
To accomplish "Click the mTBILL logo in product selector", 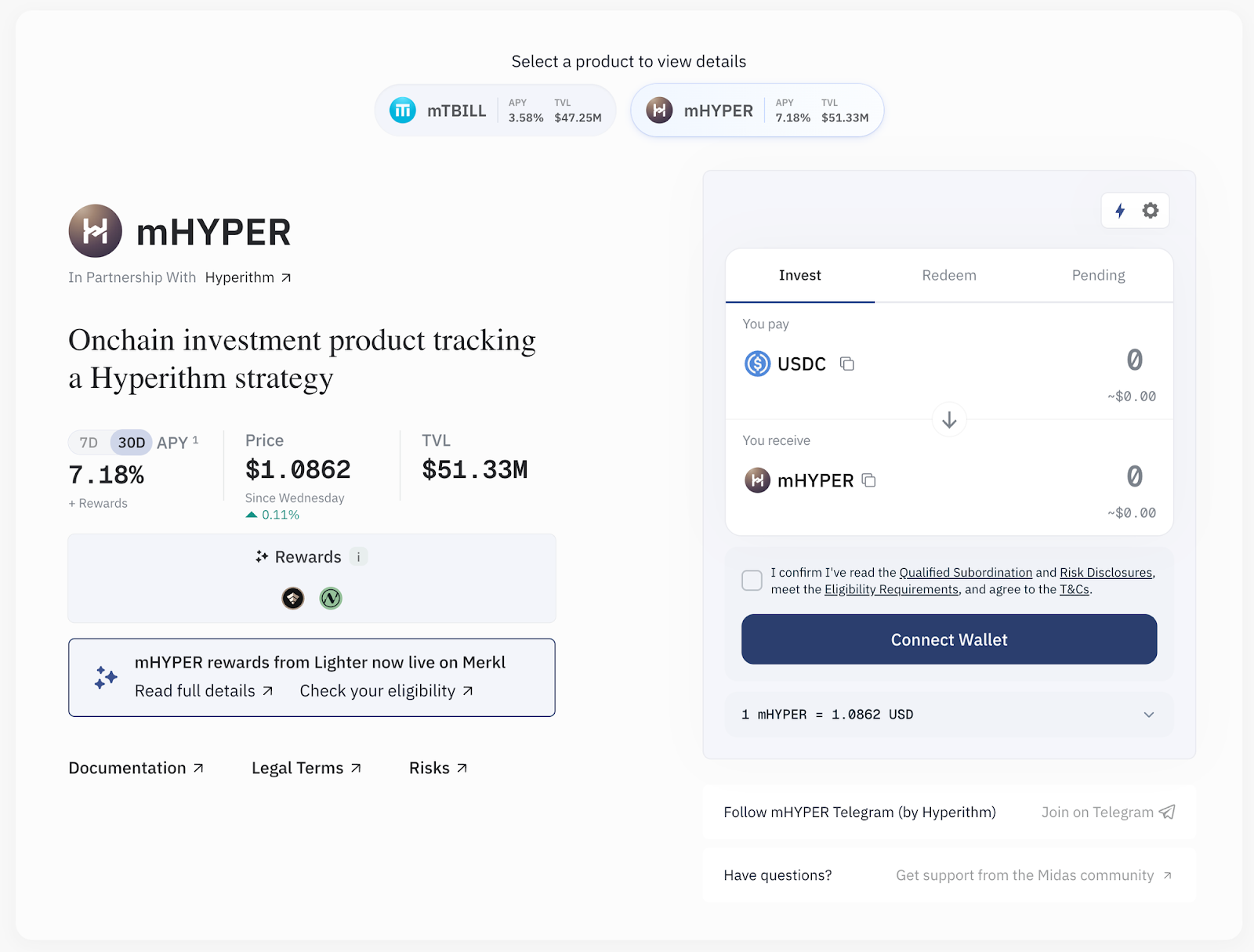I will click(403, 110).
